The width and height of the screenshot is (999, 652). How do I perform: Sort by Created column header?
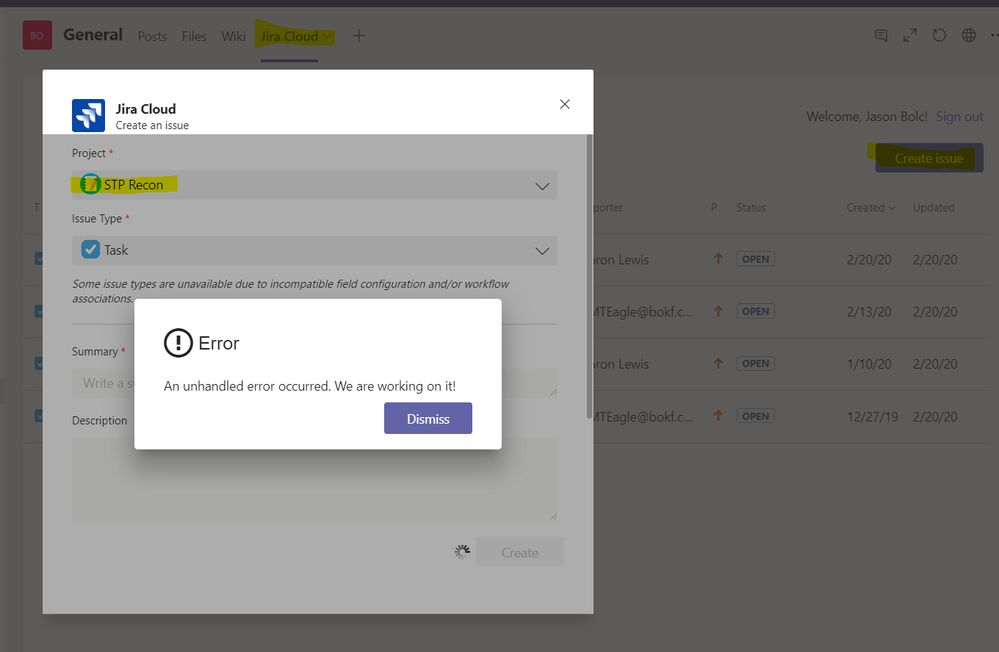870,208
